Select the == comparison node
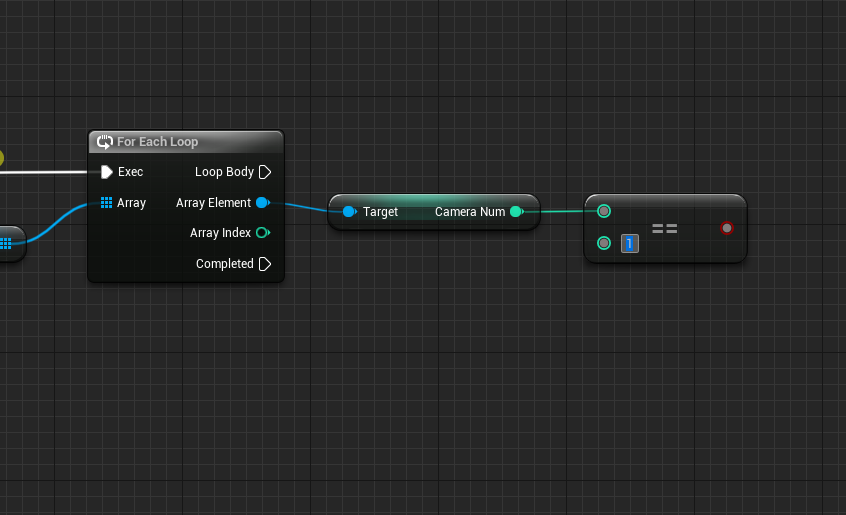846x515 pixels. pyautogui.click(x=665, y=229)
